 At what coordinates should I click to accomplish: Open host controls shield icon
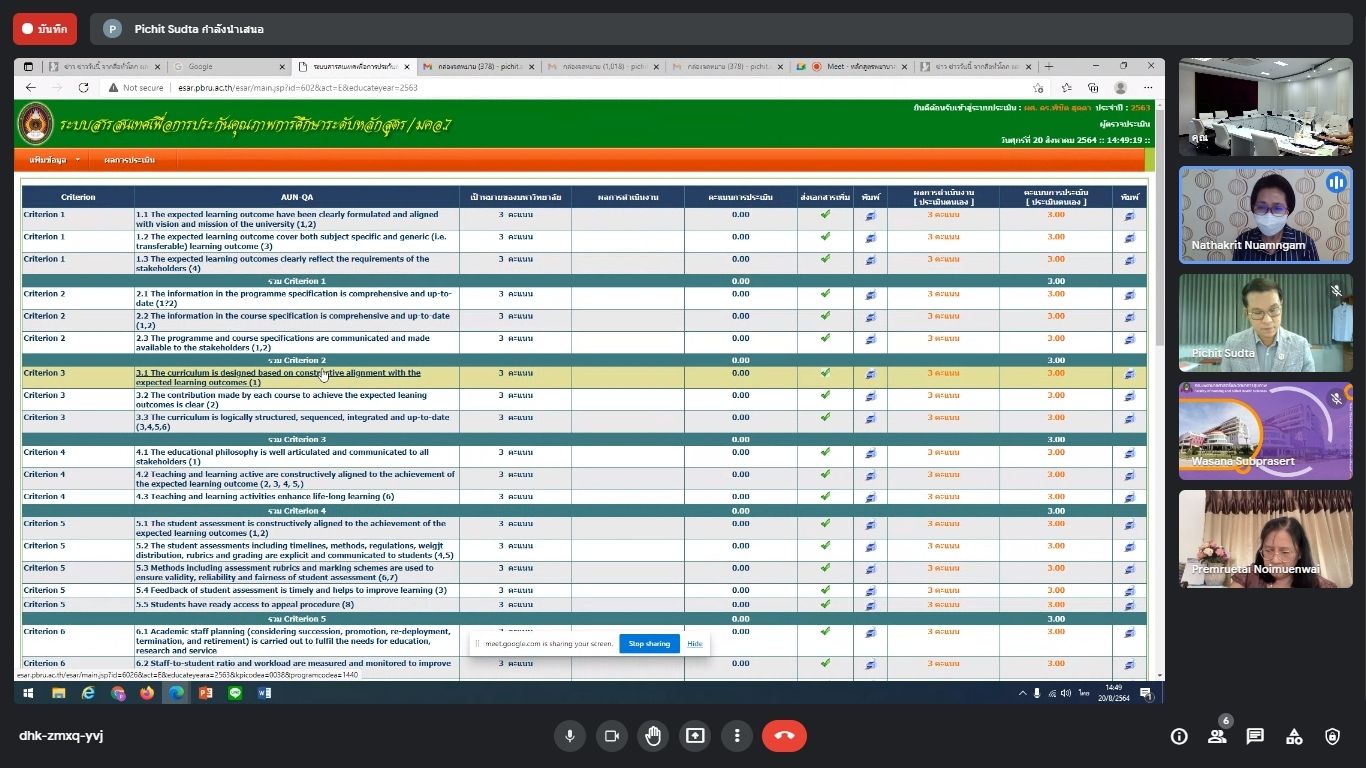[1332, 736]
